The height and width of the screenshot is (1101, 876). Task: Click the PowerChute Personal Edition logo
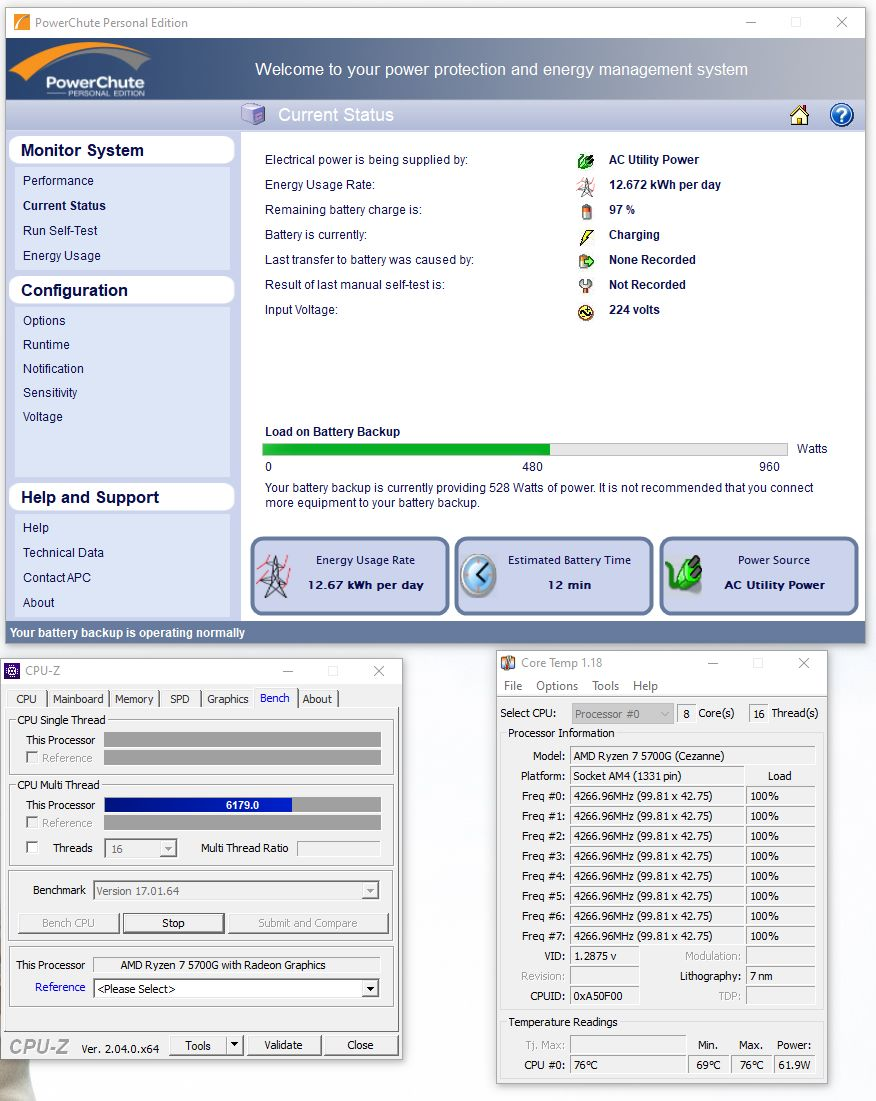(80, 70)
